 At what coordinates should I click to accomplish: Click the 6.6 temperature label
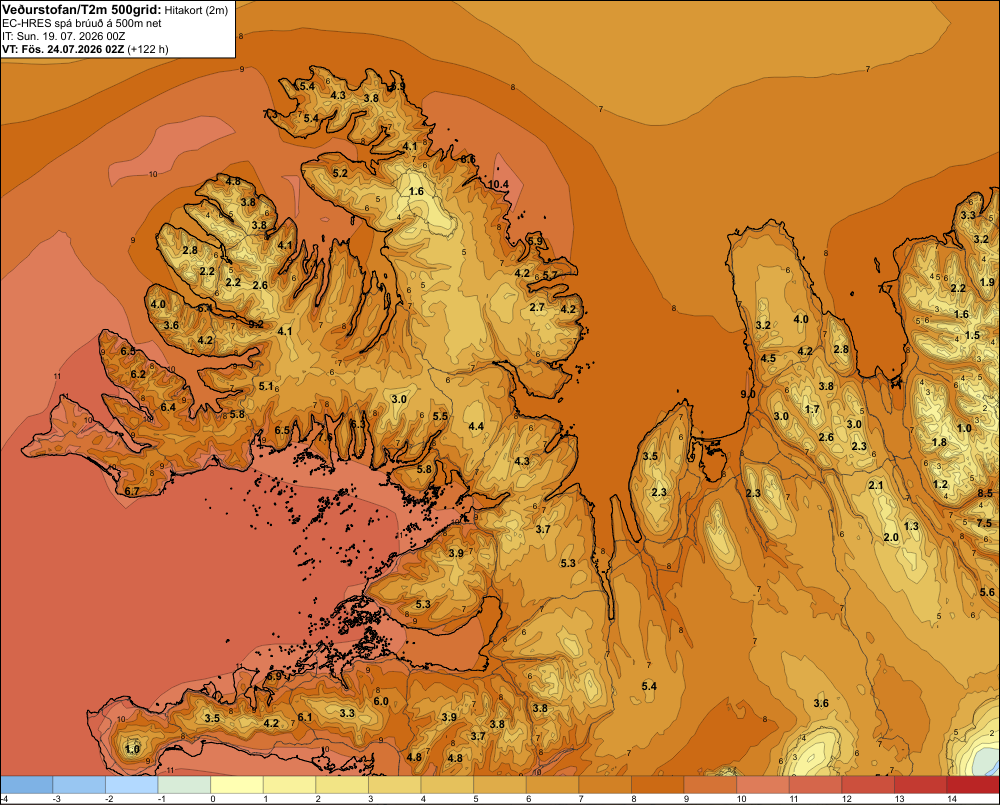click(468, 159)
